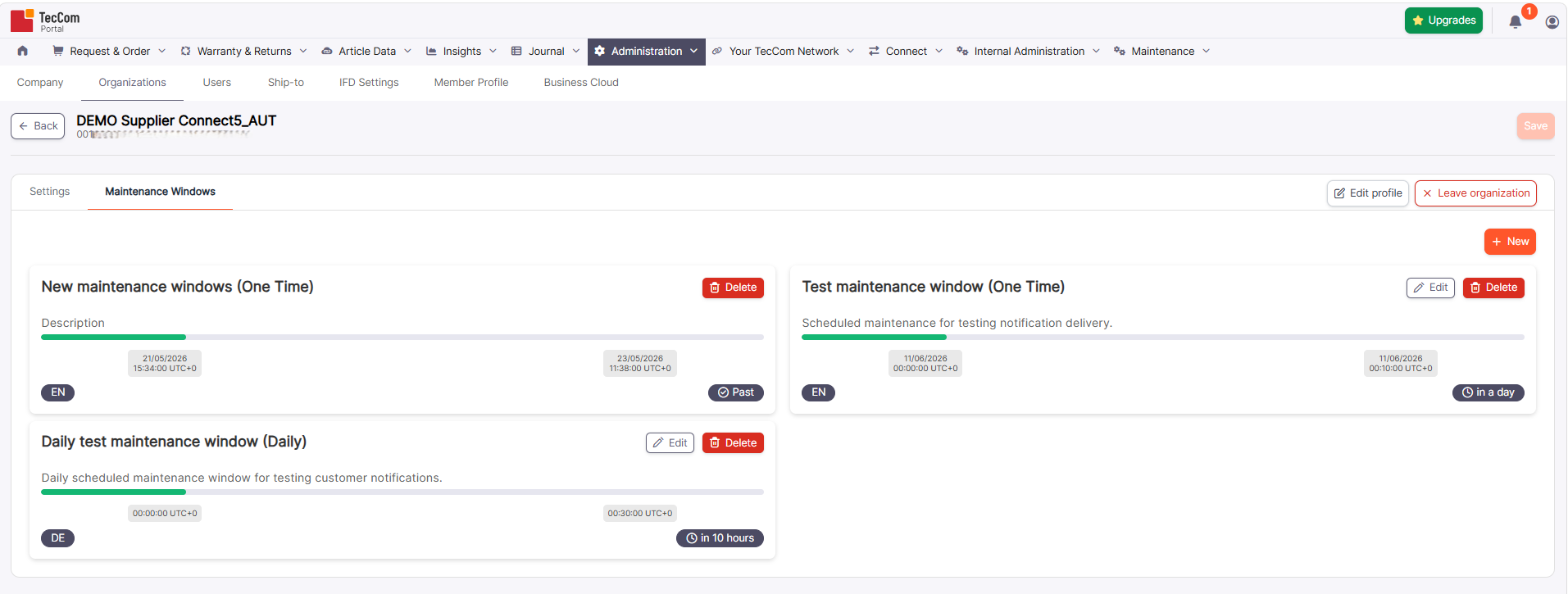Open the notifications bell icon
The image size is (1568, 594).
(x=1516, y=22)
